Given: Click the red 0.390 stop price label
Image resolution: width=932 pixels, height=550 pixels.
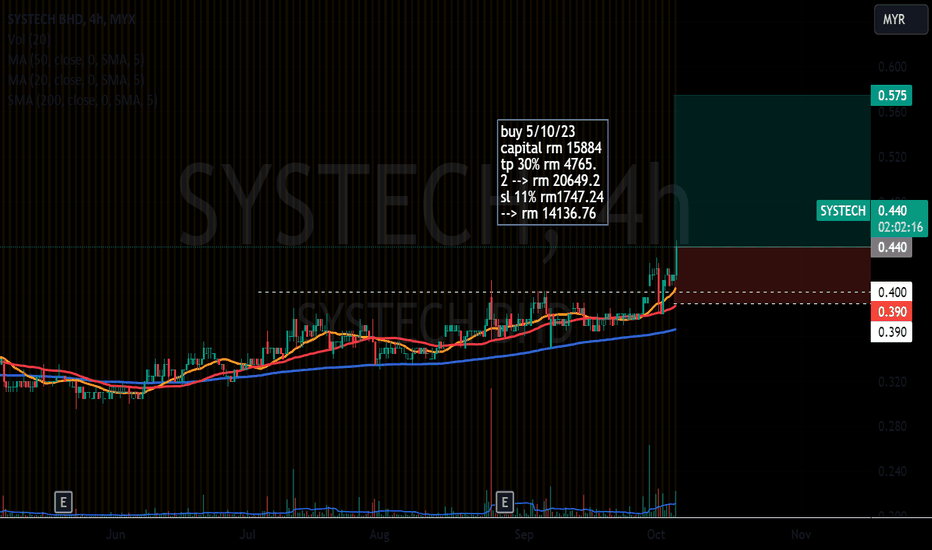Looking at the screenshot, I should click(892, 312).
